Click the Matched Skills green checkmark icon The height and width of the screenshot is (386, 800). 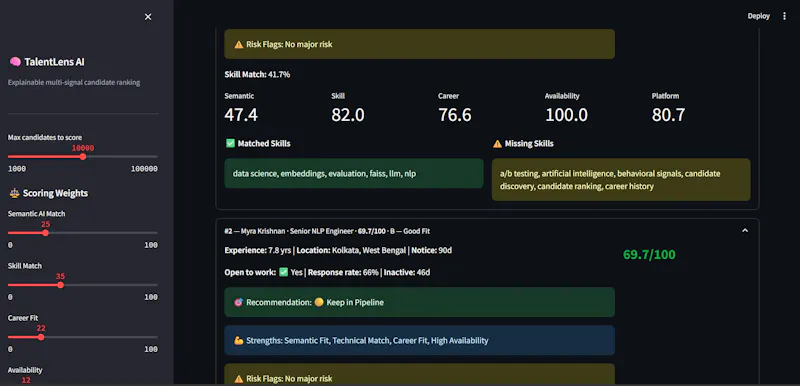click(230, 143)
